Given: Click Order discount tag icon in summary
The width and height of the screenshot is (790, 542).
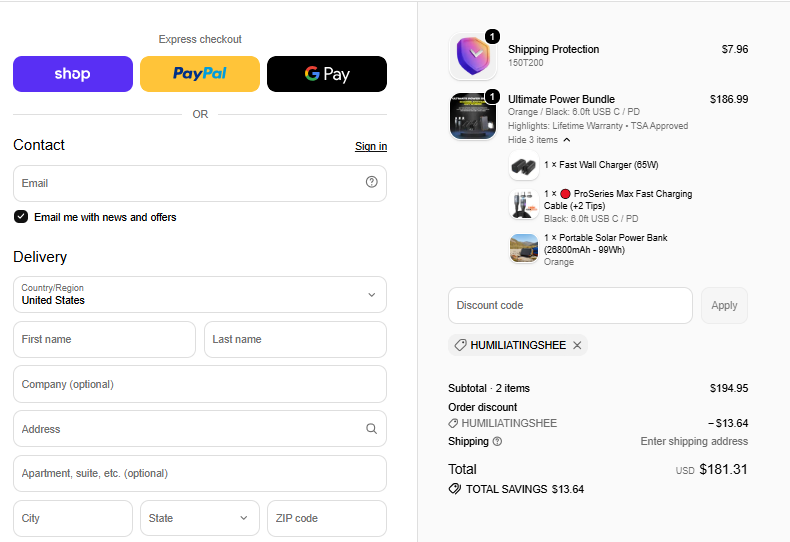Looking at the screenshot, I should point(453,424).
